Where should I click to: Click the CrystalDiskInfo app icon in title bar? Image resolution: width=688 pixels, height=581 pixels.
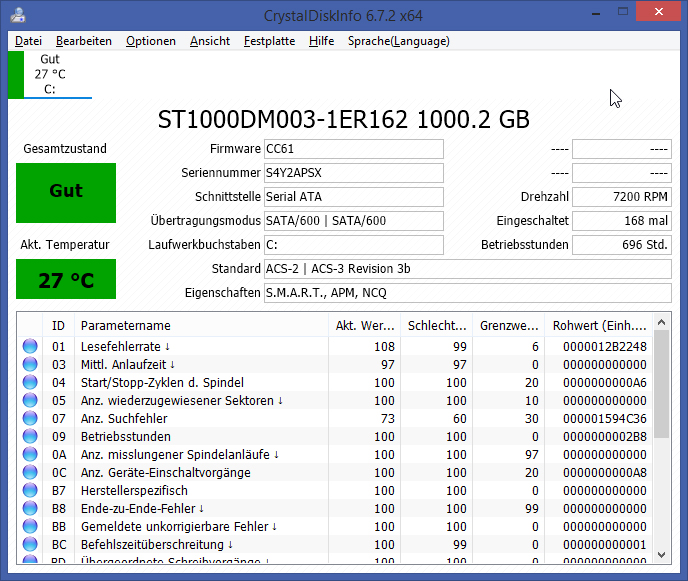pos(19,15)
